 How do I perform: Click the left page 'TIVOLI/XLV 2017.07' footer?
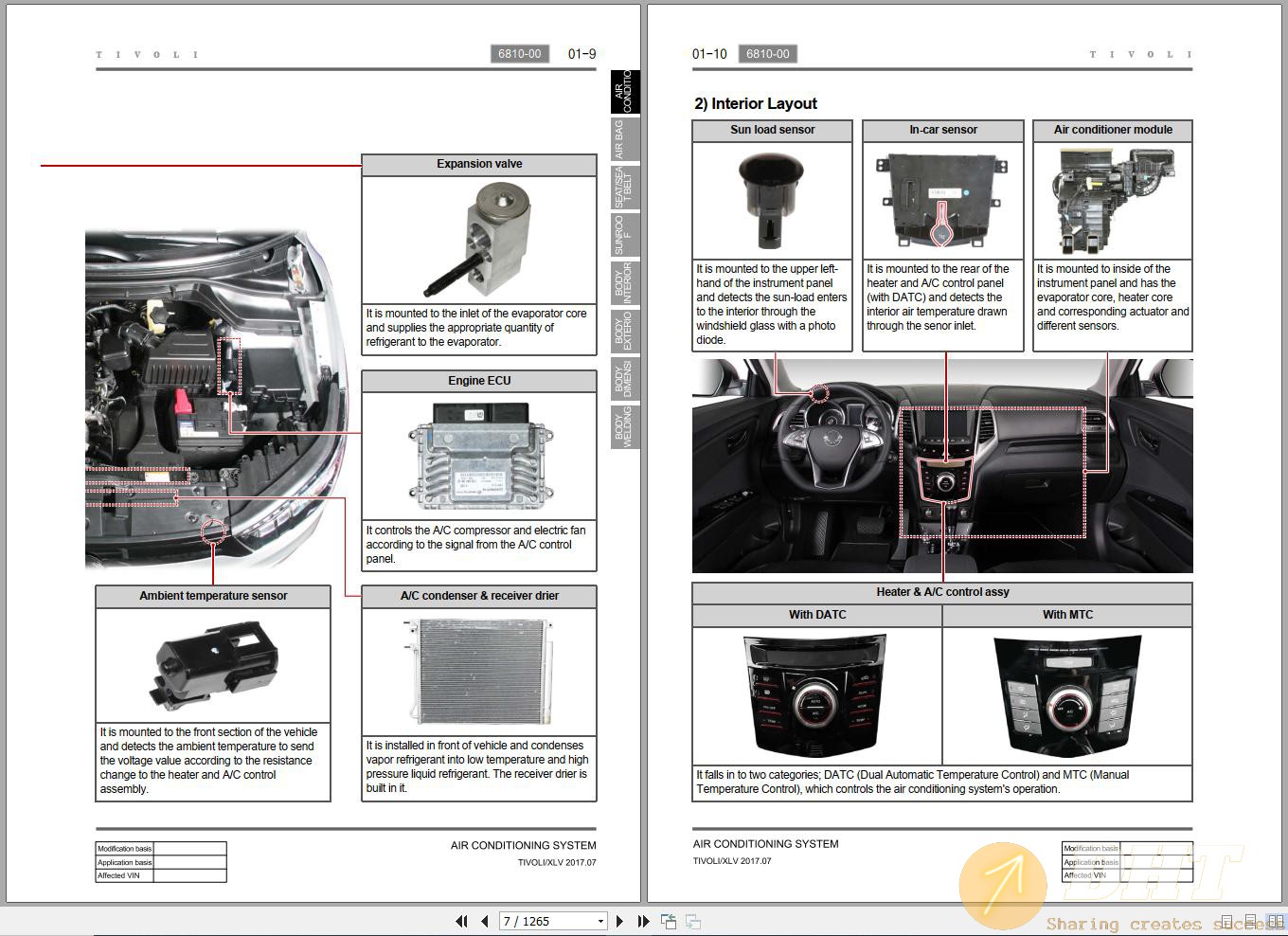[557, 863]
